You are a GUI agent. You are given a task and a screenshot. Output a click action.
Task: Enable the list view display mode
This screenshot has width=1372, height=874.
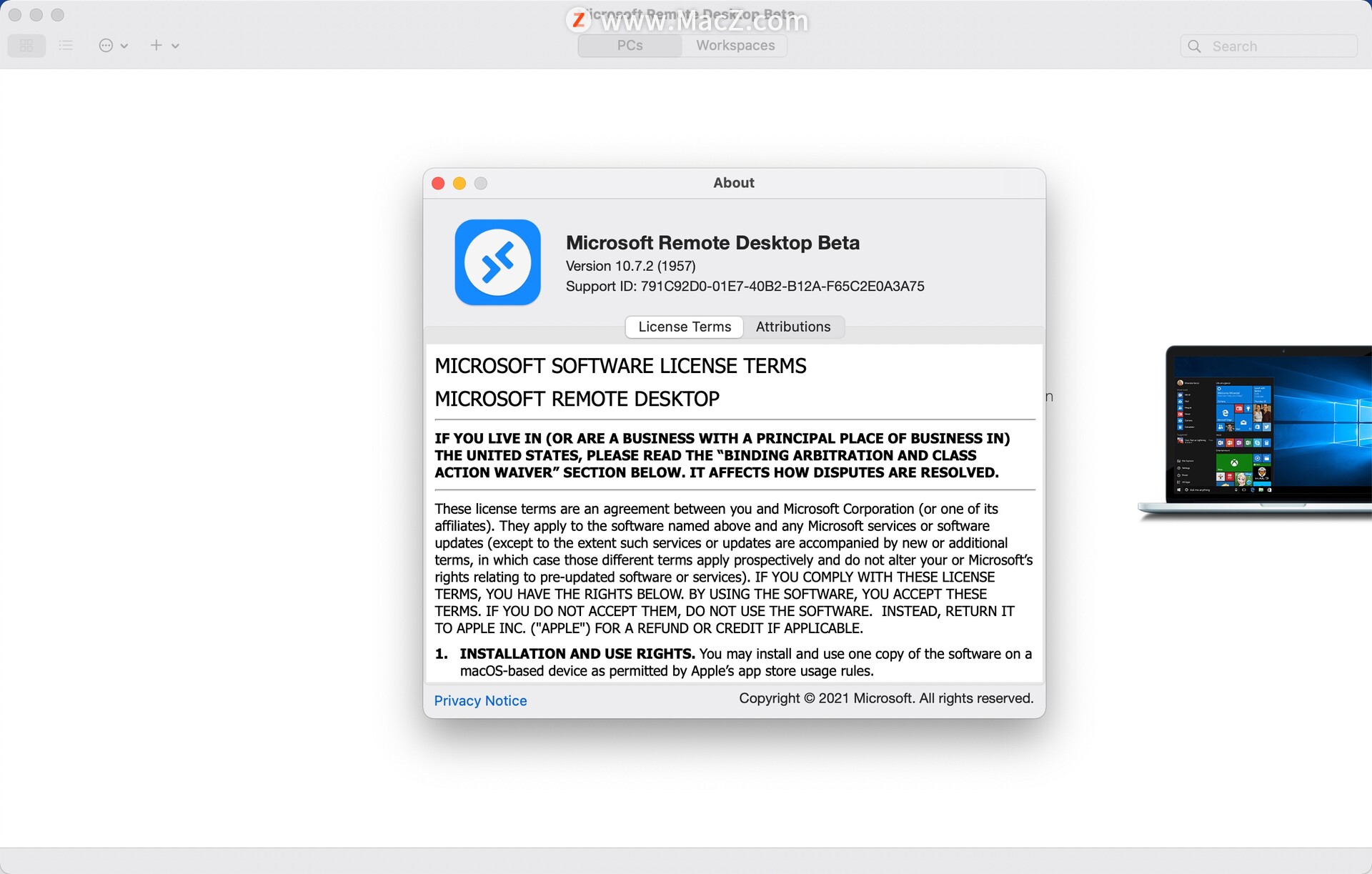click(x=65, y=45)
